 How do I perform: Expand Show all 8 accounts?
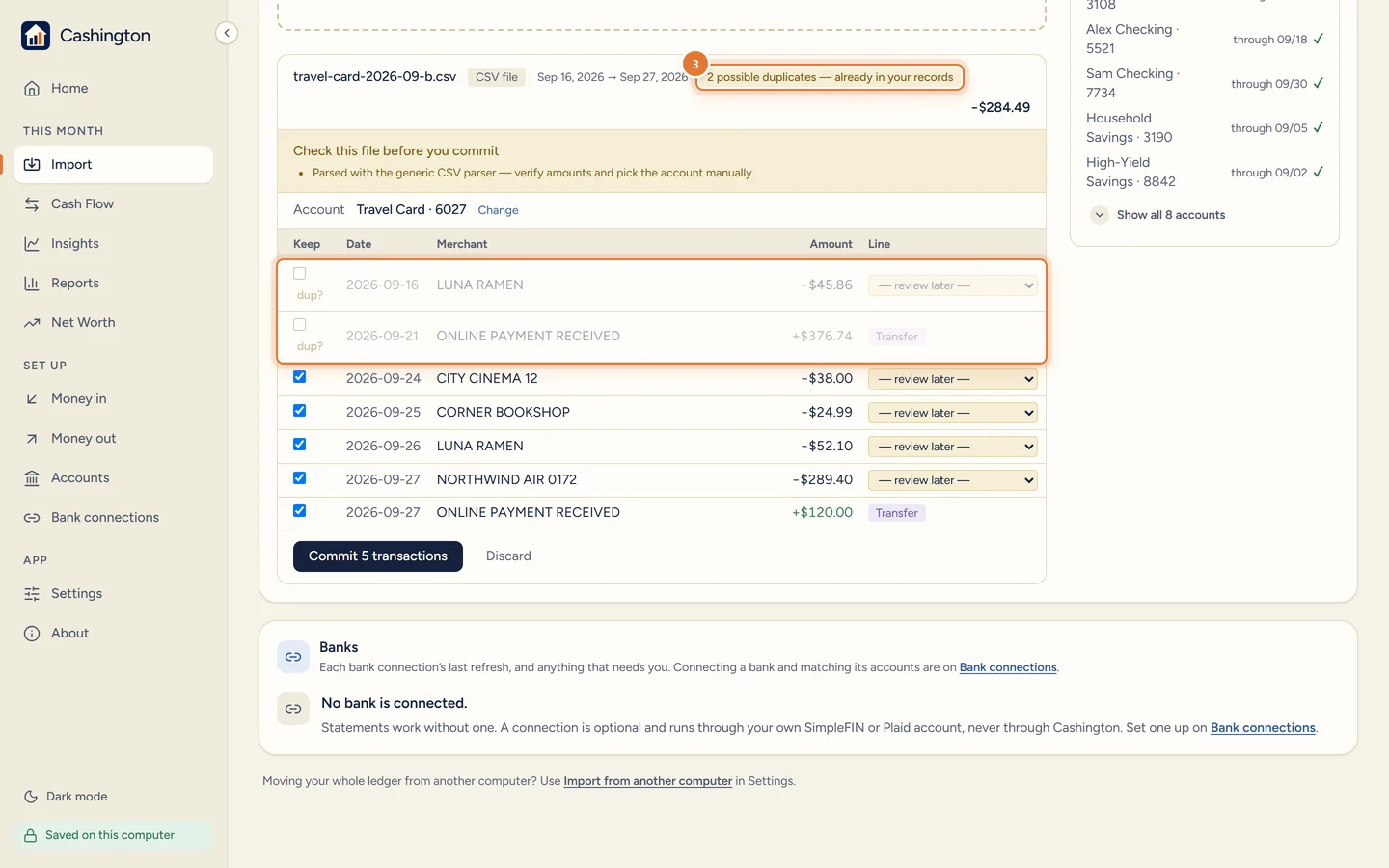[1158, 215]
